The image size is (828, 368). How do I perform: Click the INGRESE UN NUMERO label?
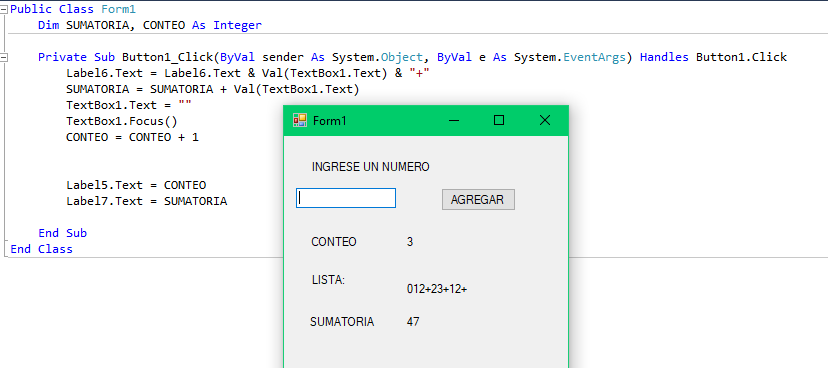coord(370,167)
